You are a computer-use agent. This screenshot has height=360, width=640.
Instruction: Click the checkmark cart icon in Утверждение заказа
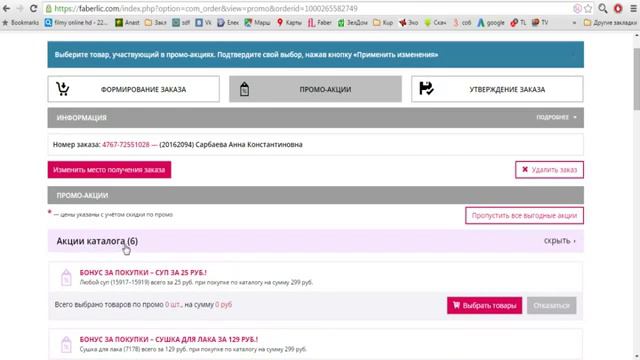[x=426, y=88]
